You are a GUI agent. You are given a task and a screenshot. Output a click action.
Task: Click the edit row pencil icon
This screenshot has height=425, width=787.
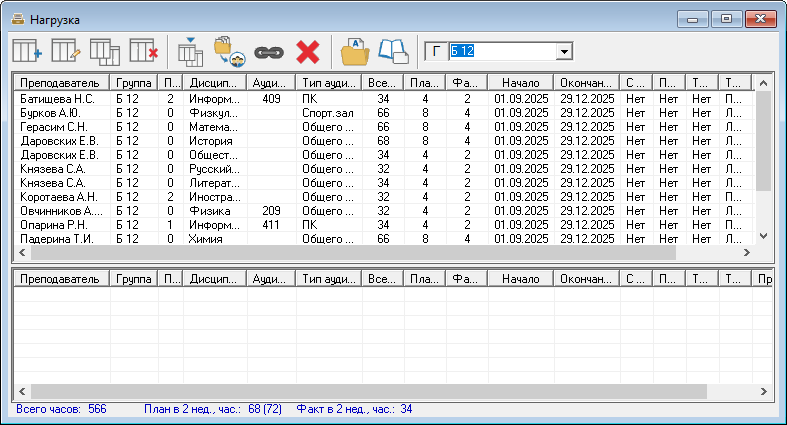point(66,52)
